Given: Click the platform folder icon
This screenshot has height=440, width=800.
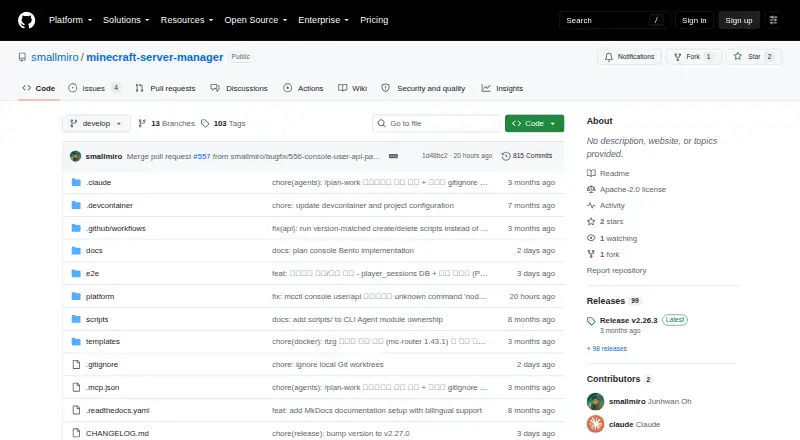Looking at the screenshot, I should point(76,297).
